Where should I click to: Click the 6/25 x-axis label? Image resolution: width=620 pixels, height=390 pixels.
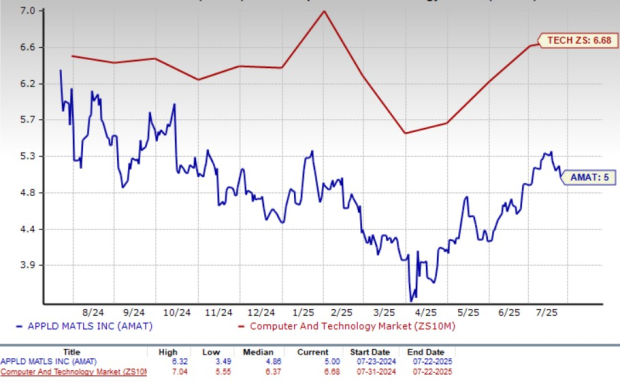click(509, 312)
